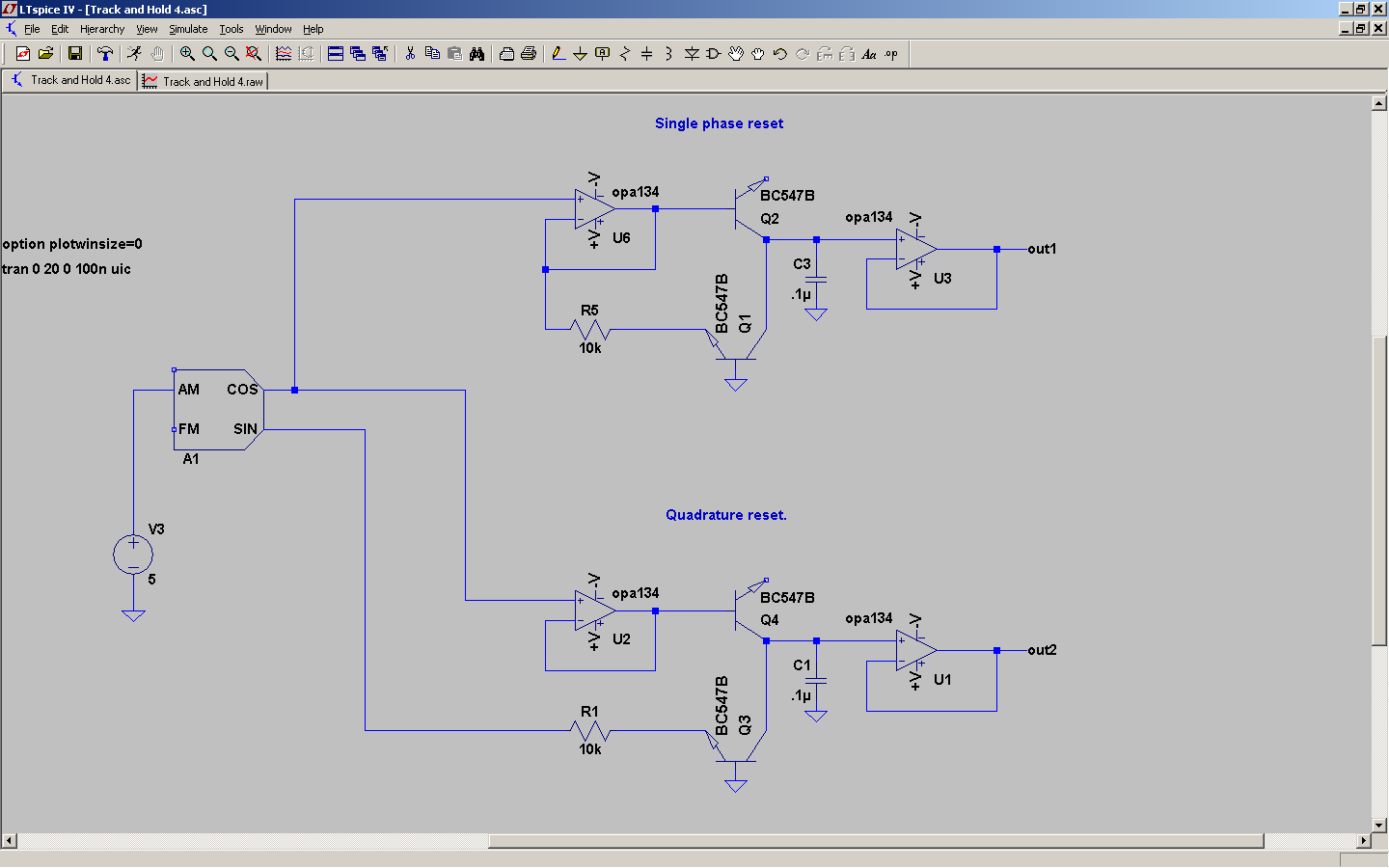
Task: Open Control Panel via the hammer icon
Action: point(105,54)
